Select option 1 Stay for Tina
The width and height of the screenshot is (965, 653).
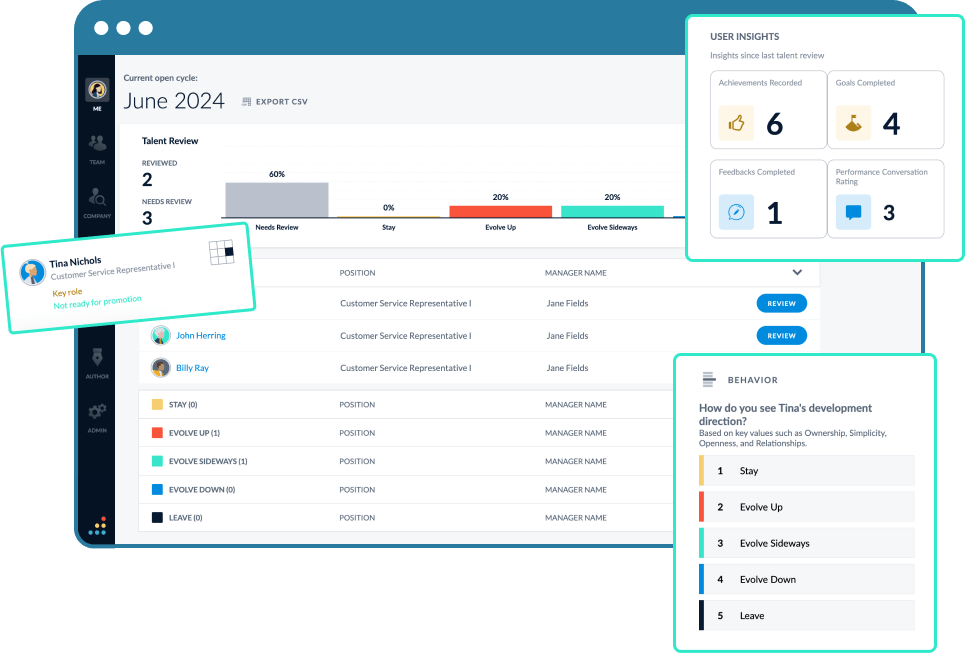[807, 471]
